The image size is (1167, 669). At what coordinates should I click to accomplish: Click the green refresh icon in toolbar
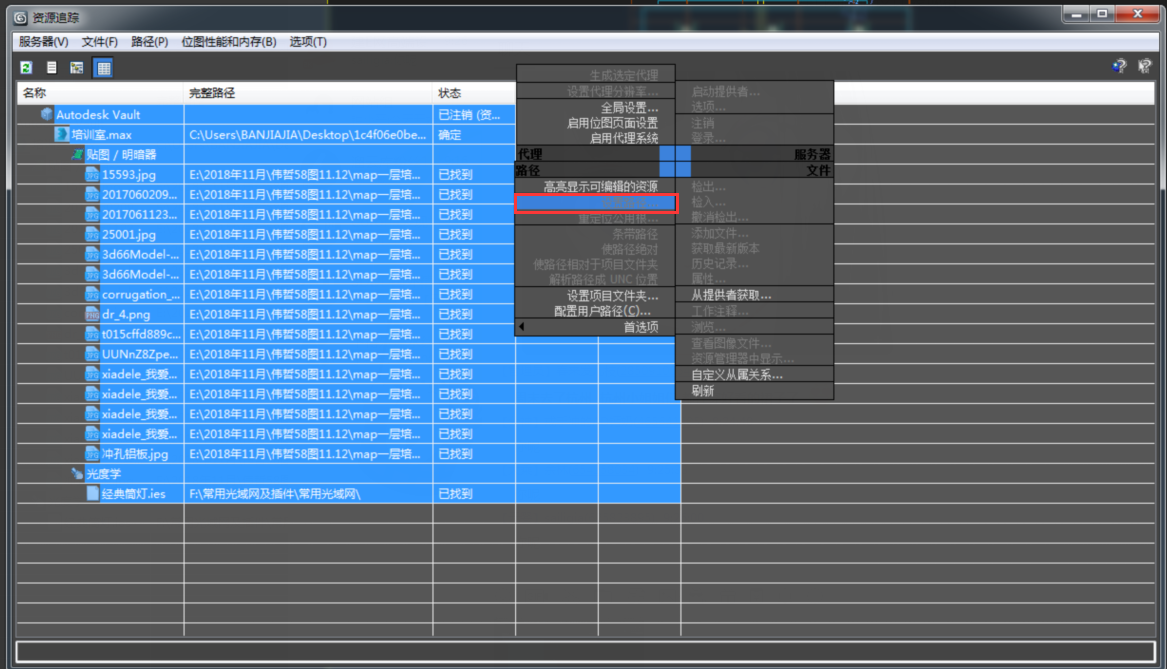(x=26, y=68)
